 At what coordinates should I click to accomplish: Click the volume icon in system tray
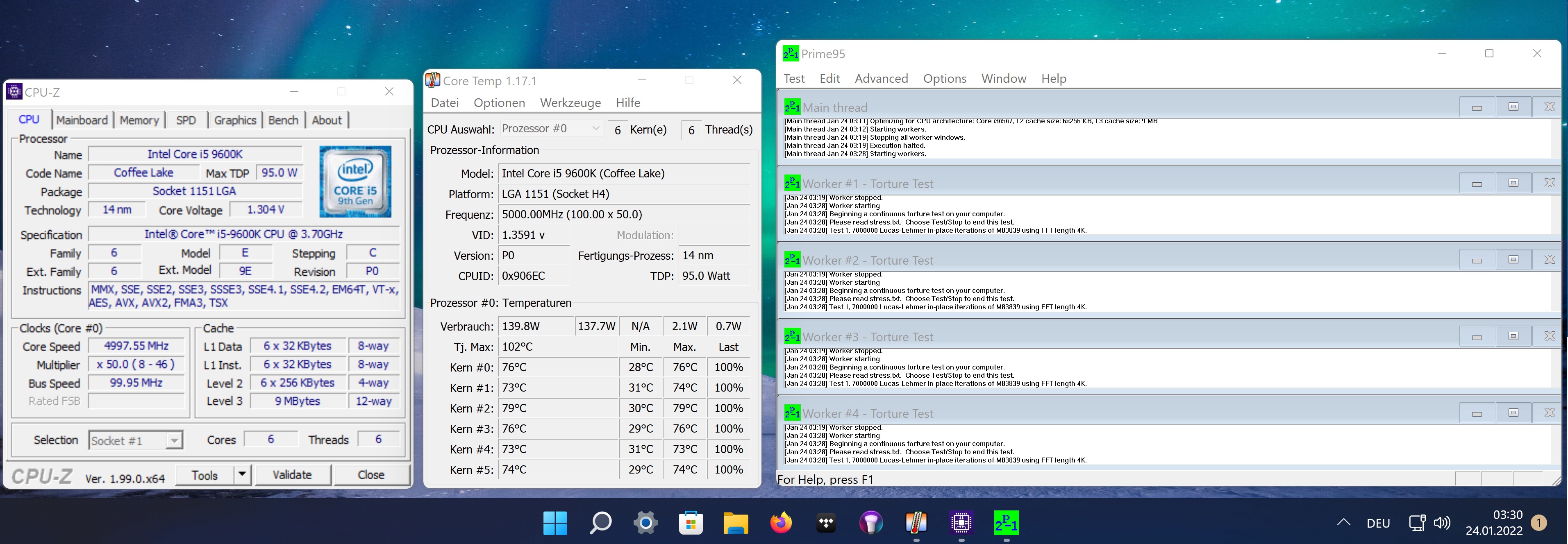[x=1442, y=523]
